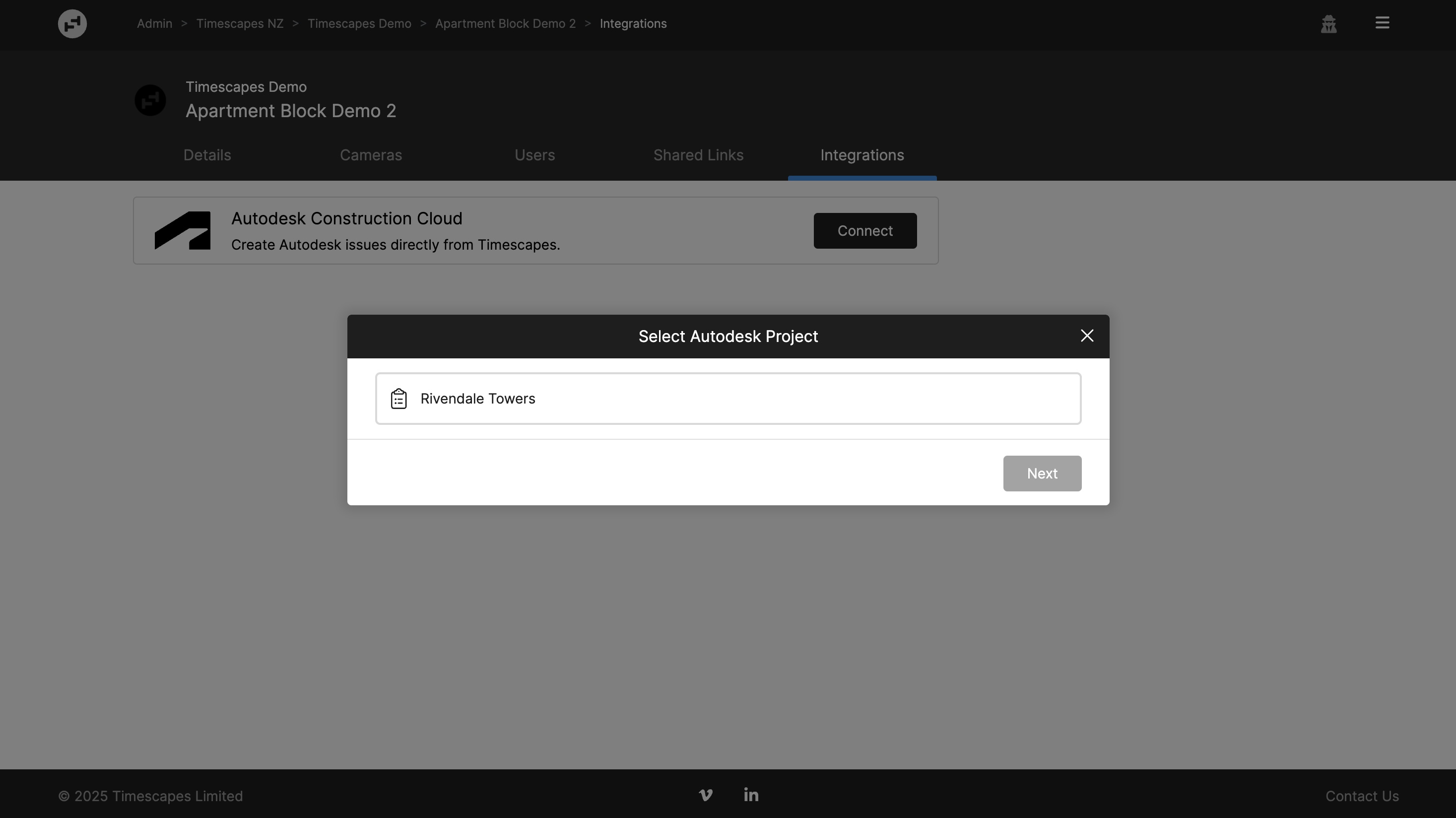Go to Timescapes NZ breadcrumb

point(240,24)
